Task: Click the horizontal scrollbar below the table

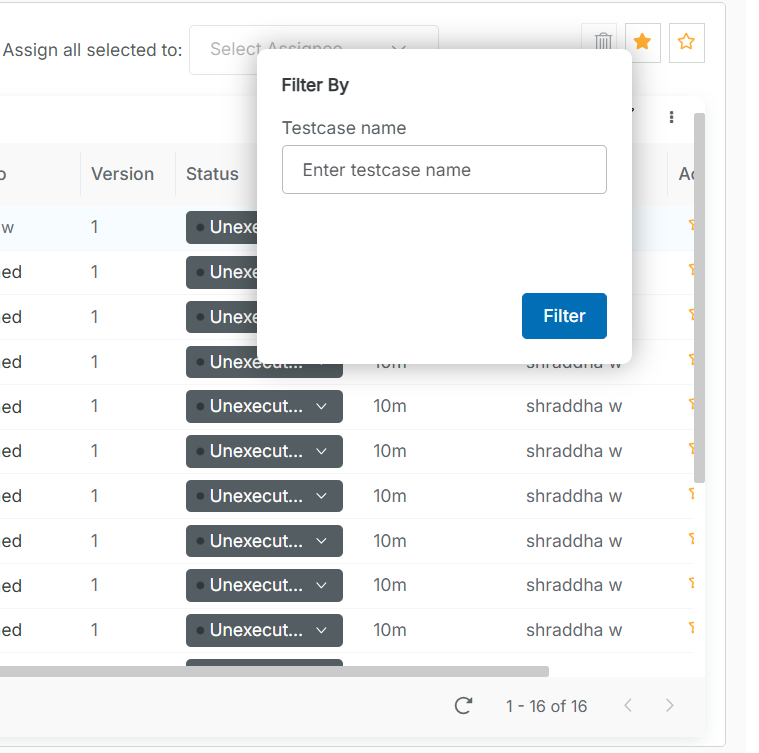Action: tap(270, 672)
